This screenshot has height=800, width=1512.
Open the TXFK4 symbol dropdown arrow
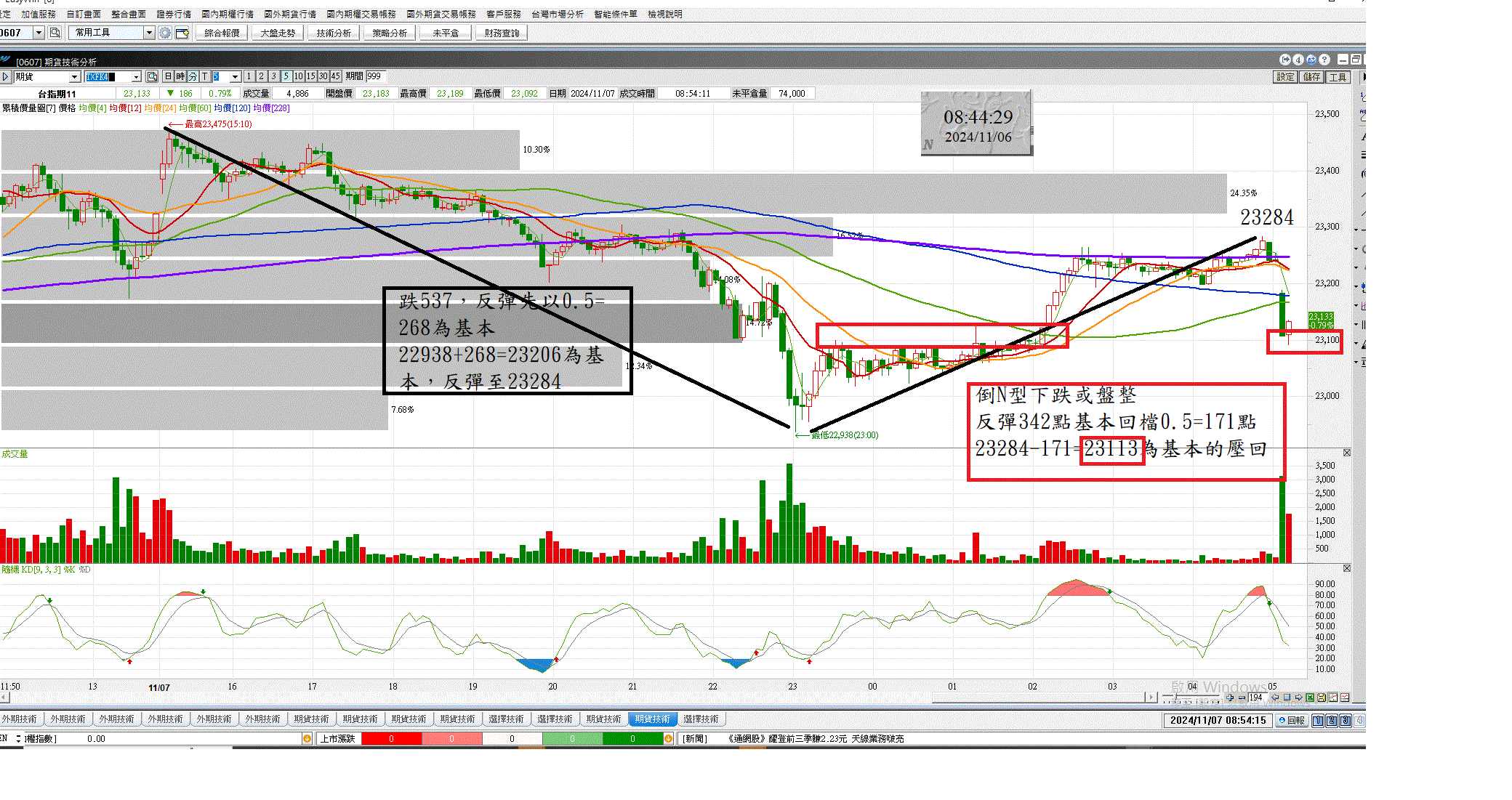[x=136, y=76]
